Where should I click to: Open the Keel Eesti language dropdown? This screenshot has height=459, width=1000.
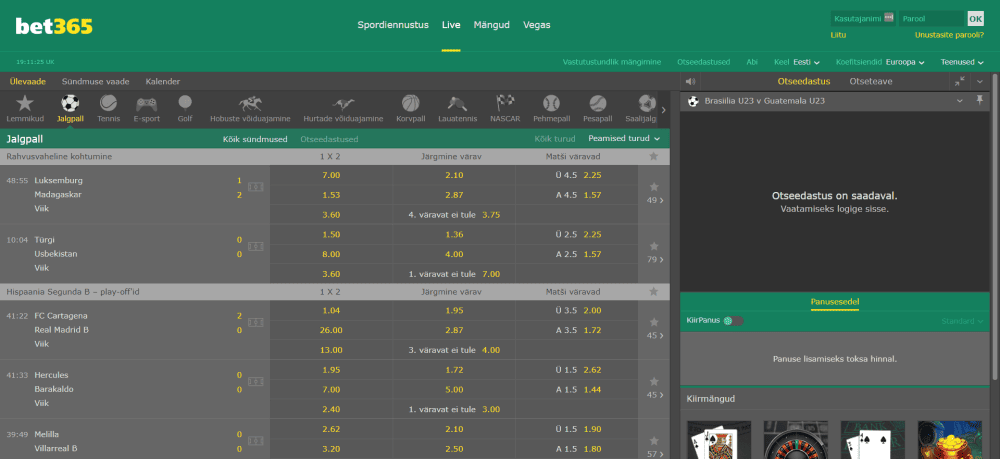[x=797, y=62]
